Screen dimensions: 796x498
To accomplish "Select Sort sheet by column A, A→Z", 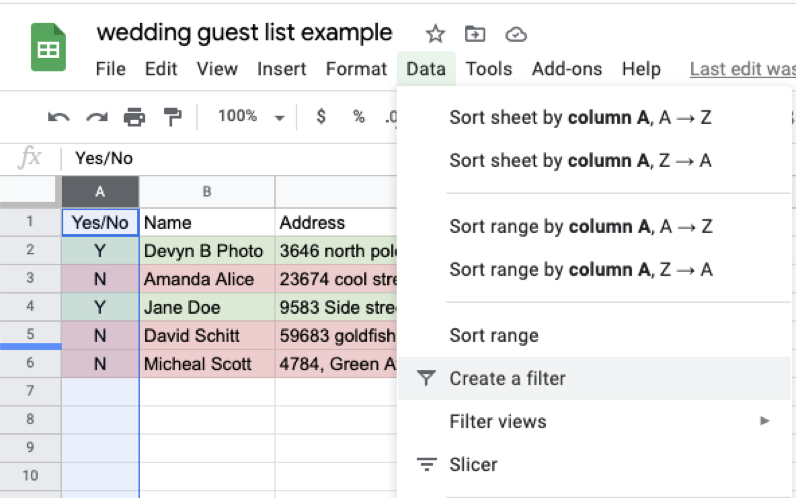I will tap(580, 117).
